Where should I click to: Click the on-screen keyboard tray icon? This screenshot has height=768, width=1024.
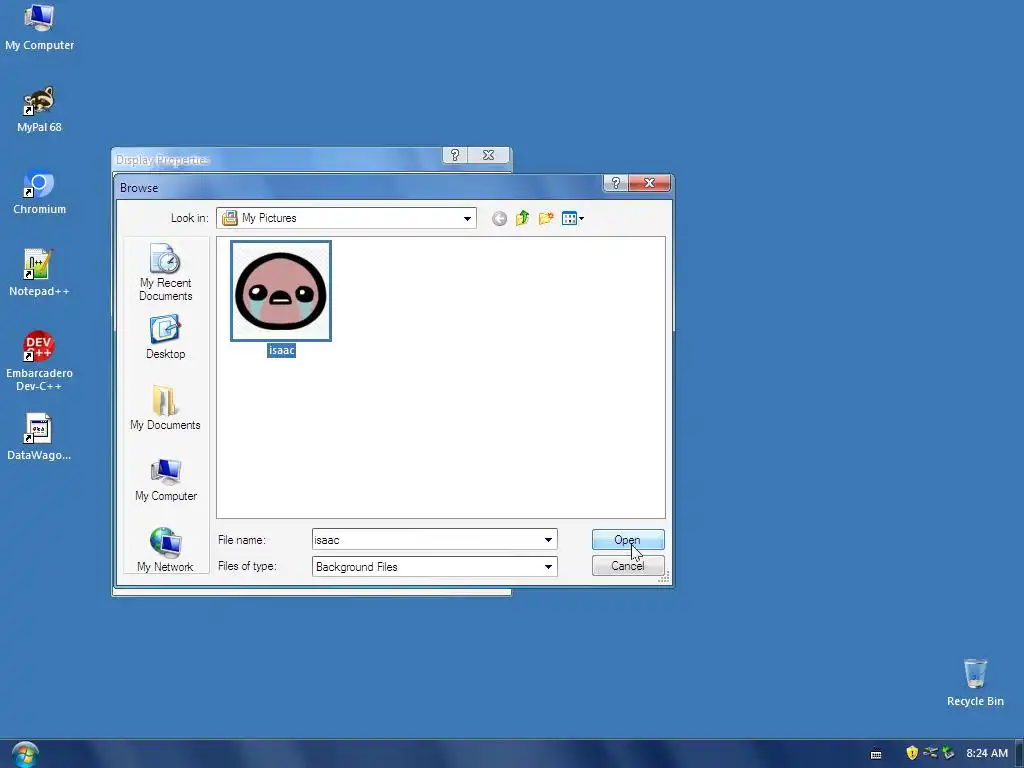click(x=876, y=754)
